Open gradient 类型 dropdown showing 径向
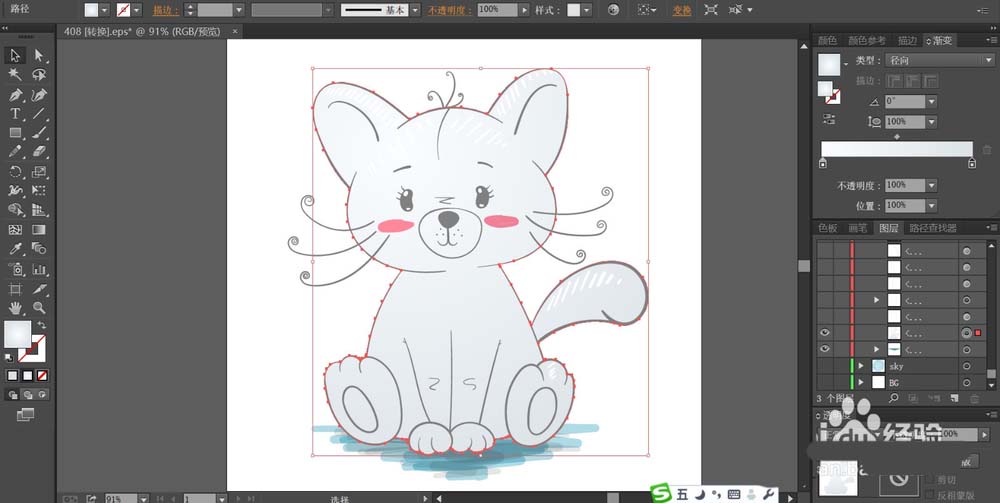Viewport: 1000px width, 503px height. [x=940, y=61]
